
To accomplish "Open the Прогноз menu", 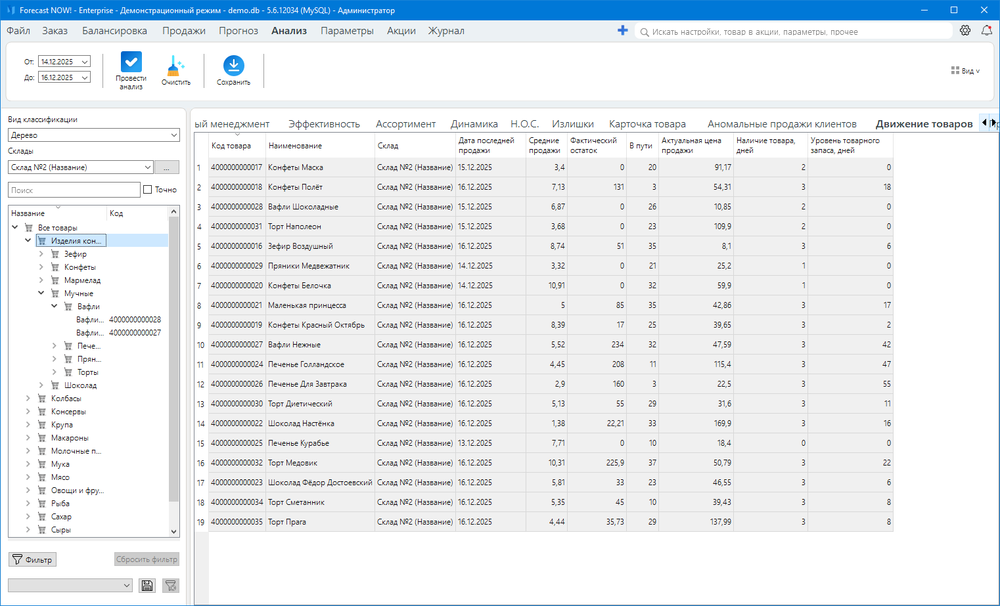I will pyautogui.click(x=239, y=31).
